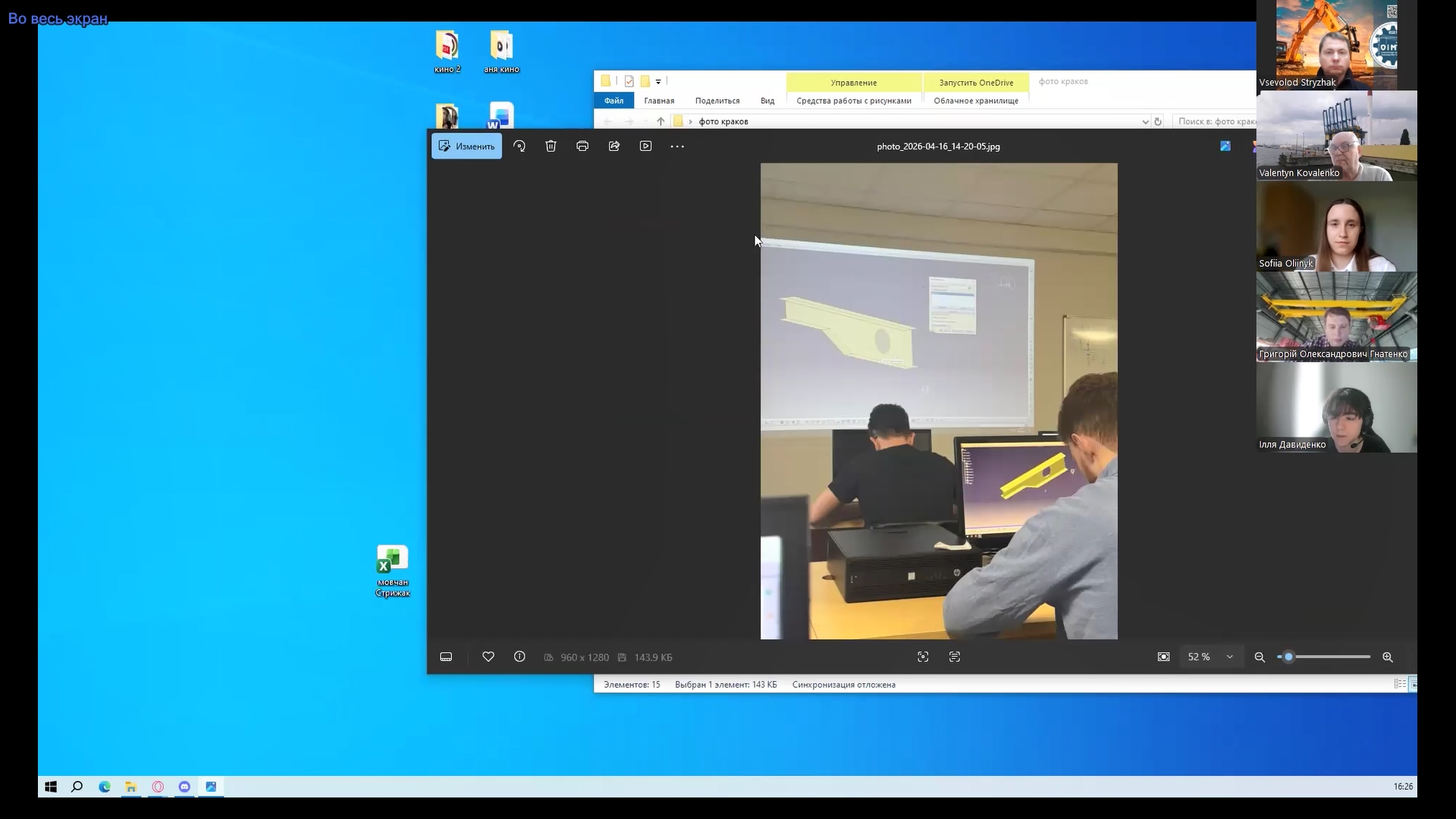Screen dimensions: 1456x819
Task: Open the Файл tab in Explorer
Action: click(613, 101)
